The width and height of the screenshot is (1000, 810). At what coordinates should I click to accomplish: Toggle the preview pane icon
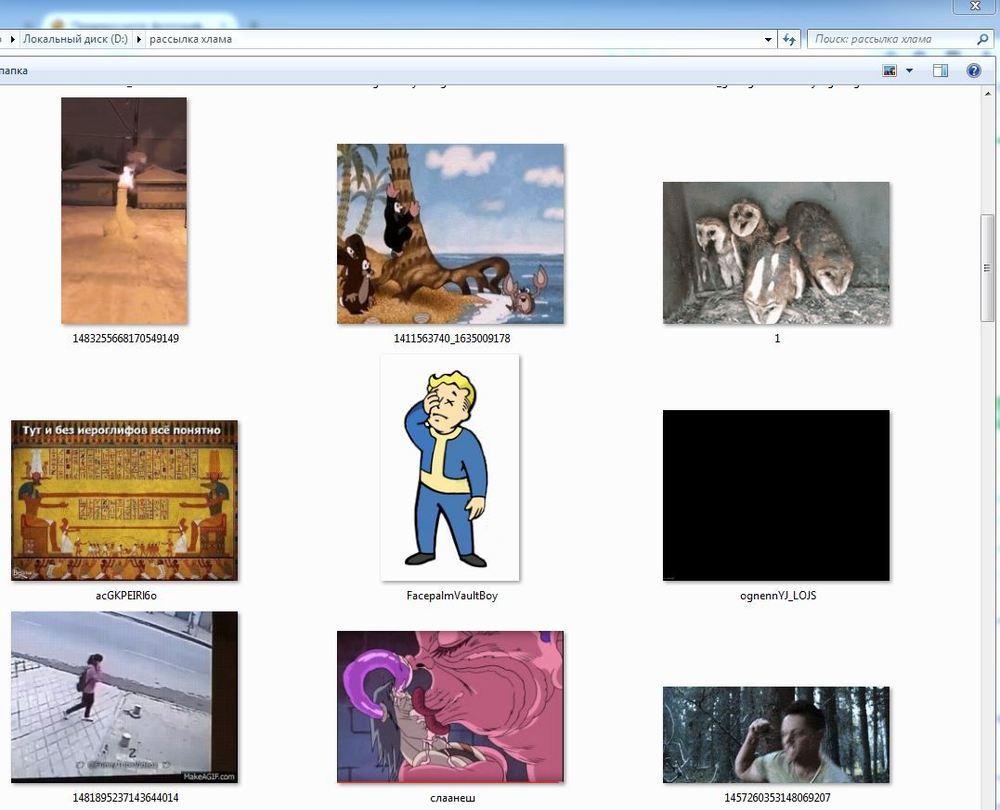click(x=940, y=71)
